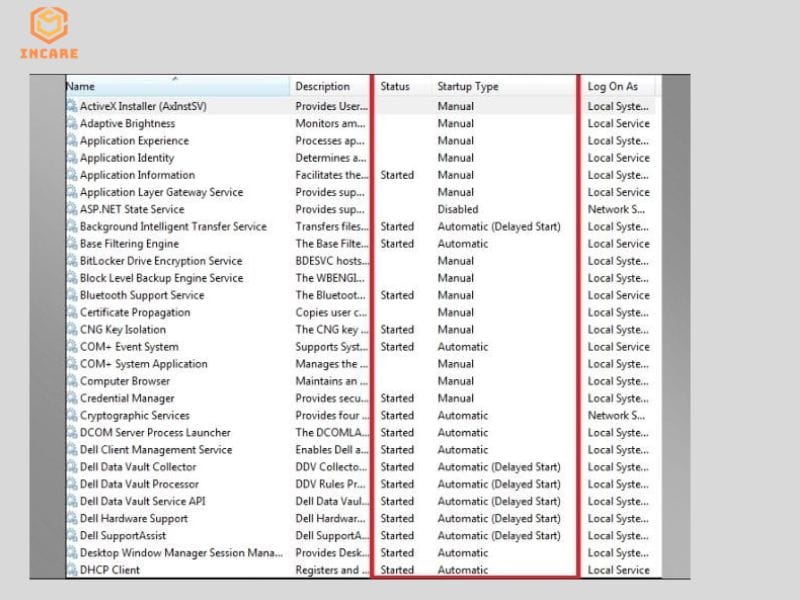Select the Credential Manager service name
The image size is (800, 600).
point(127,398)
